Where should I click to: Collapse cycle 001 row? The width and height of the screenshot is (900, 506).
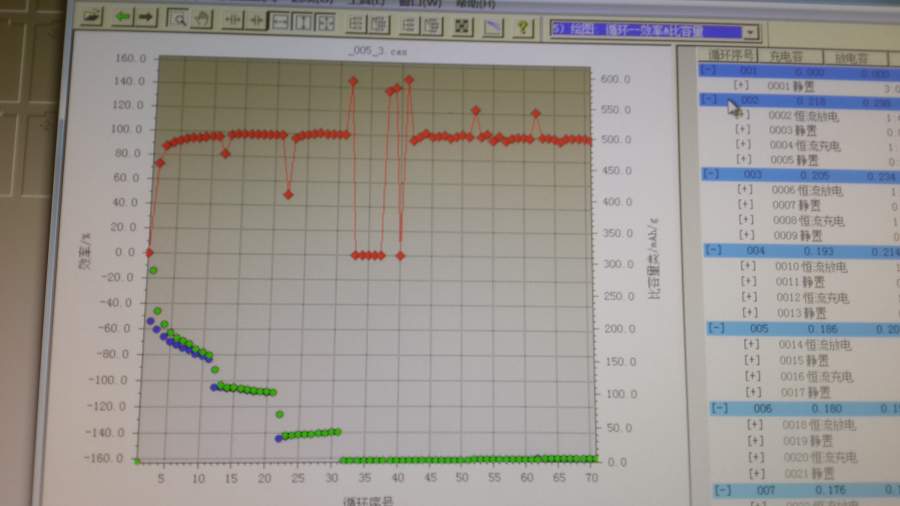coord(709,69)
